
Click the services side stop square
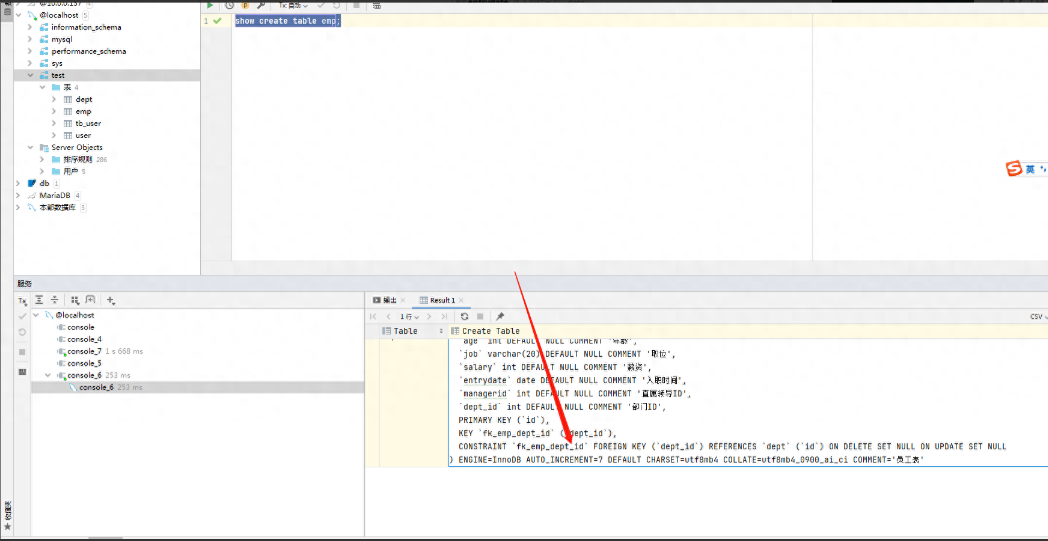[x=22, y=352]
